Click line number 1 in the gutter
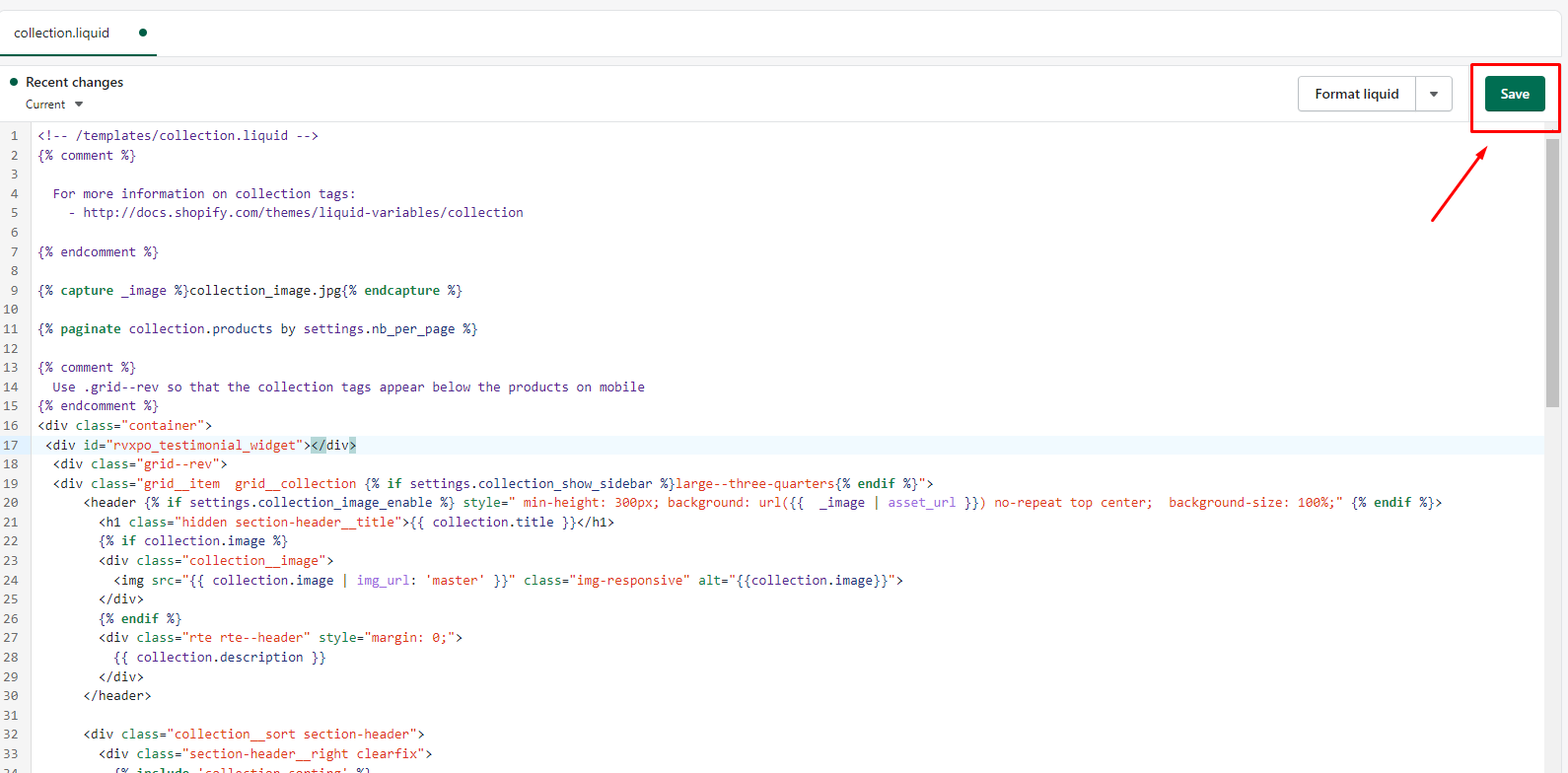 (14, 135)
